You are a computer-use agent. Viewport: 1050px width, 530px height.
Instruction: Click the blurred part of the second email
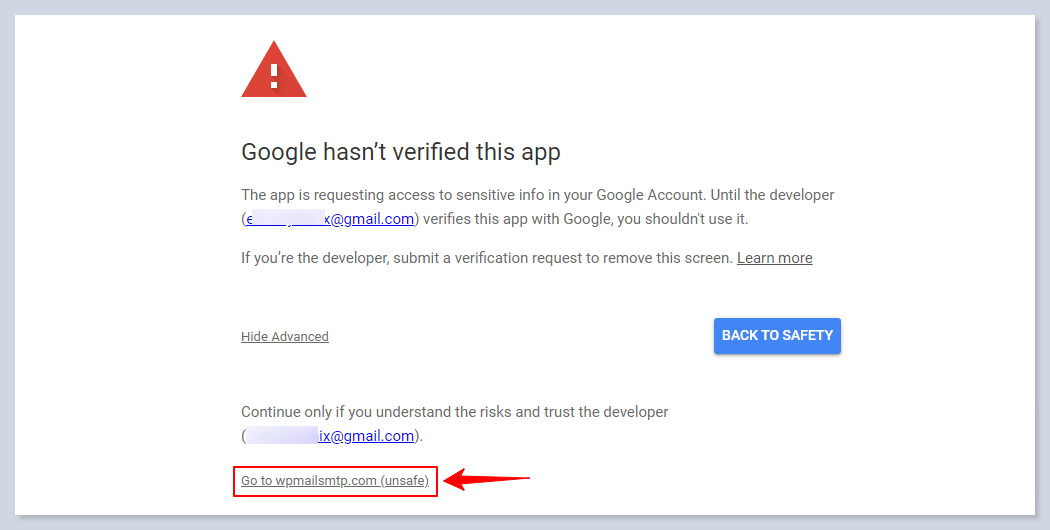pyautogui.click(x=281, y=436)
